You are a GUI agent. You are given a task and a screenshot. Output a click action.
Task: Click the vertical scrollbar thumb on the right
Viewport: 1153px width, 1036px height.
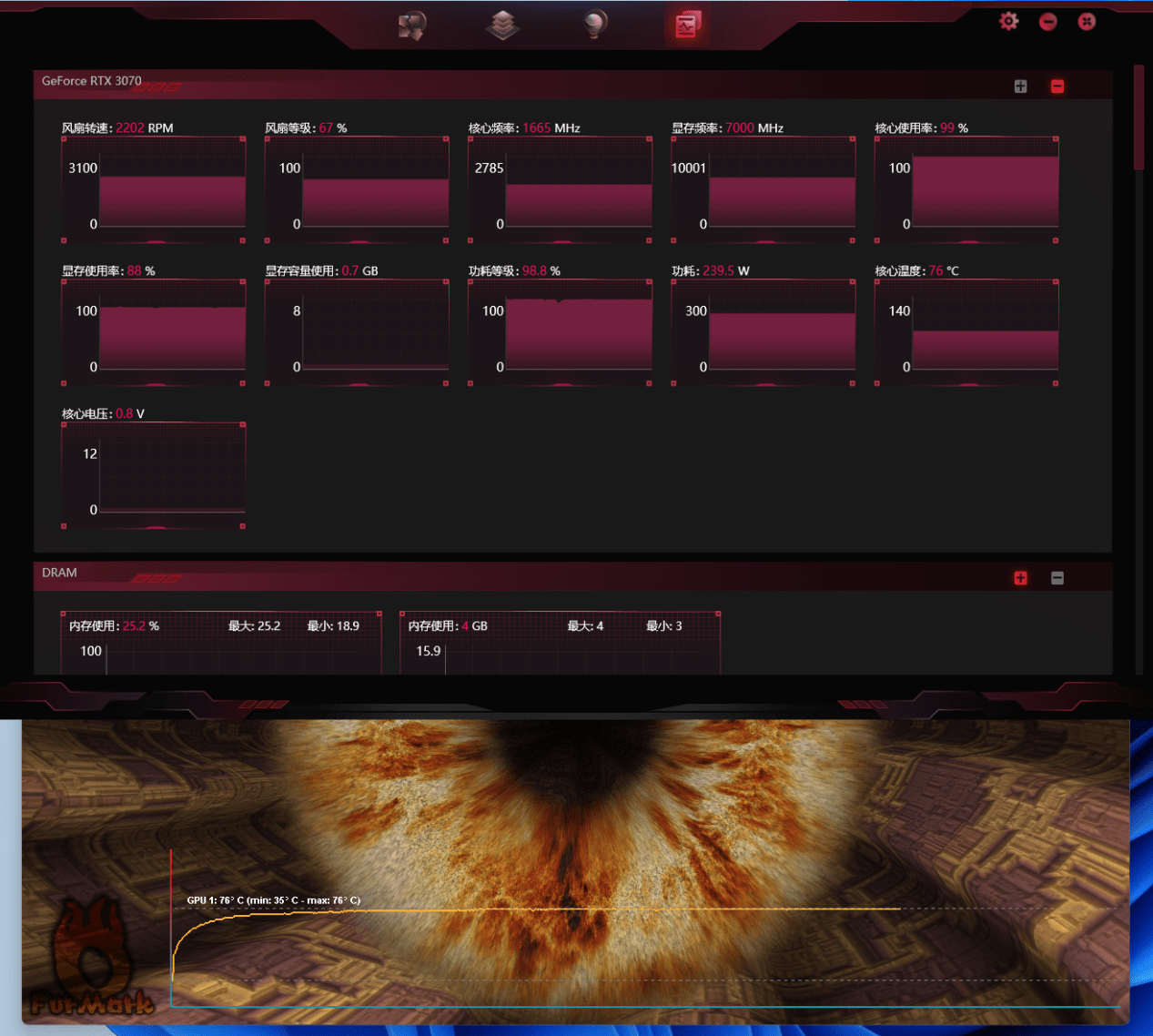pos(1138,117)
